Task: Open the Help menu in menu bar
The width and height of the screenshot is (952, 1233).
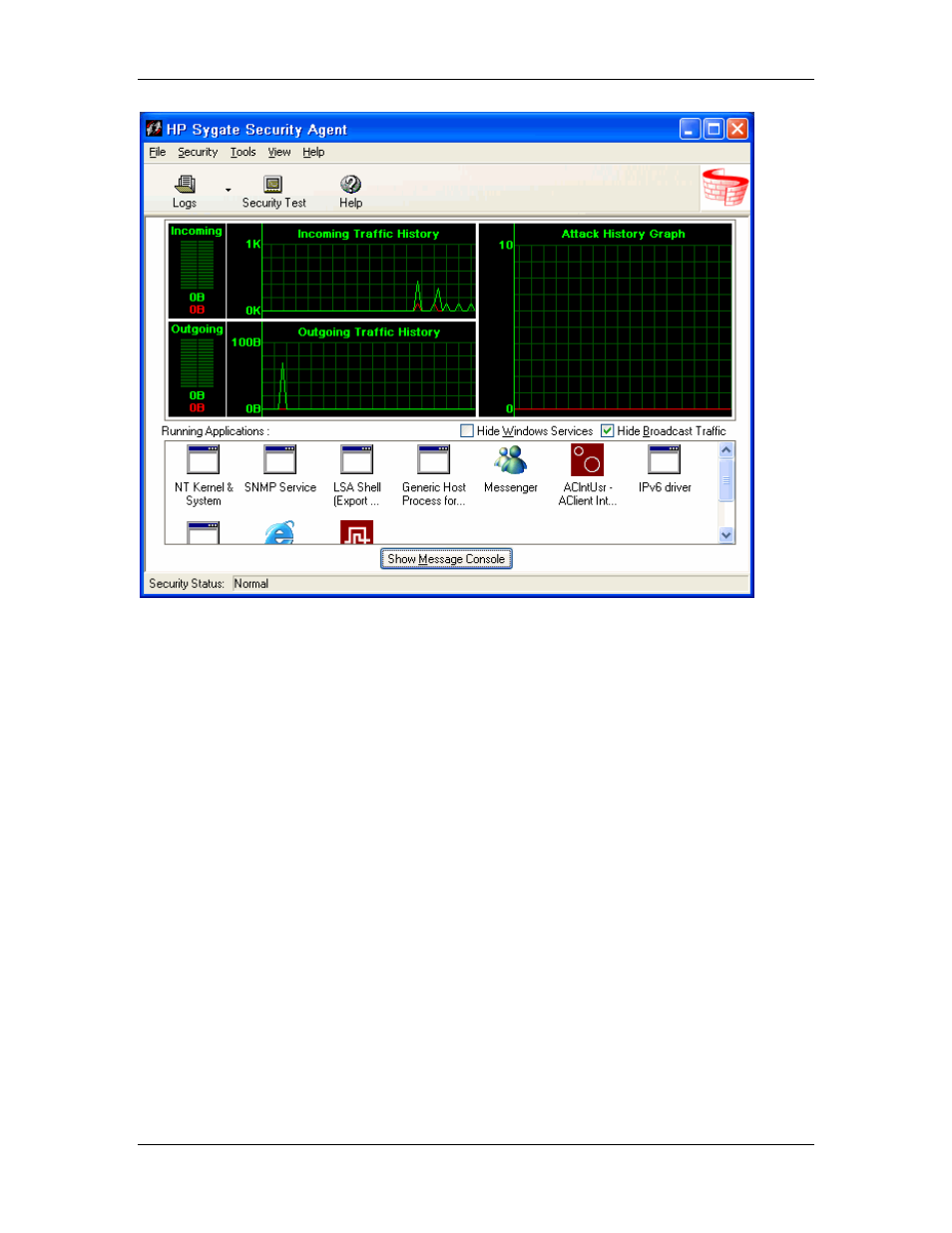Action: pos(313,153)
